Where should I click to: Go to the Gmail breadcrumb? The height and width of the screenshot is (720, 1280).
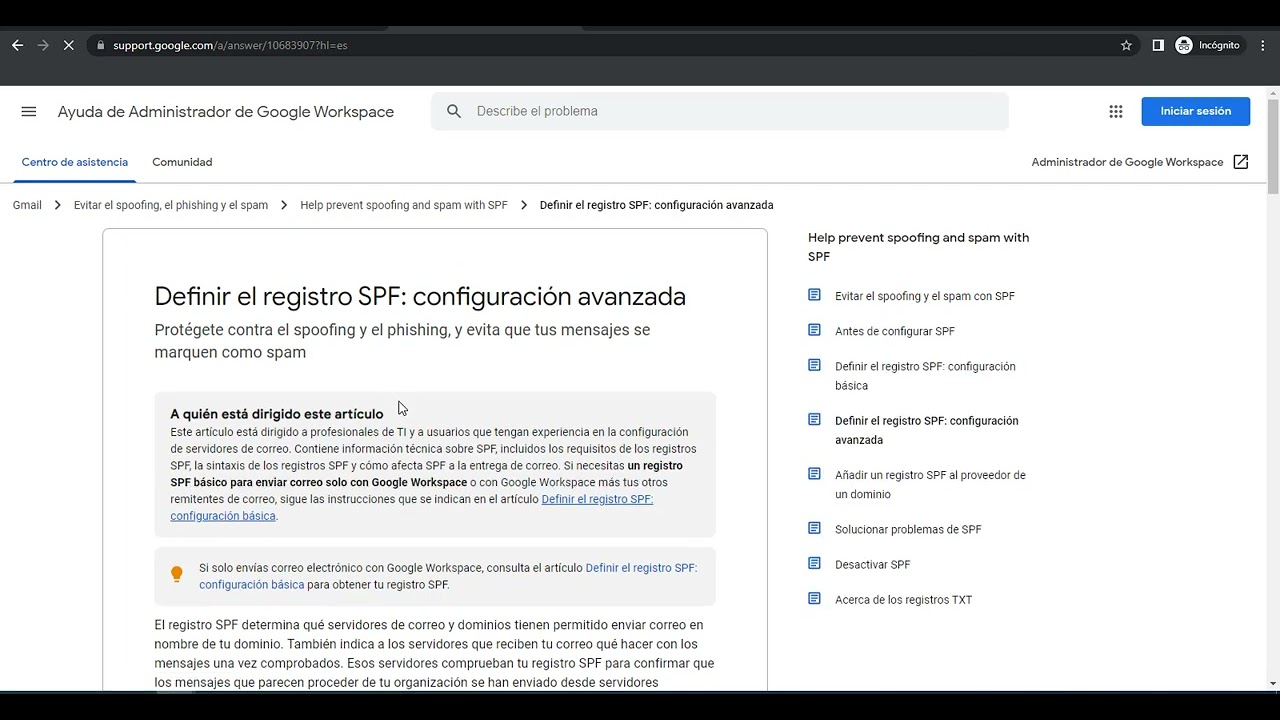[27, 205]
